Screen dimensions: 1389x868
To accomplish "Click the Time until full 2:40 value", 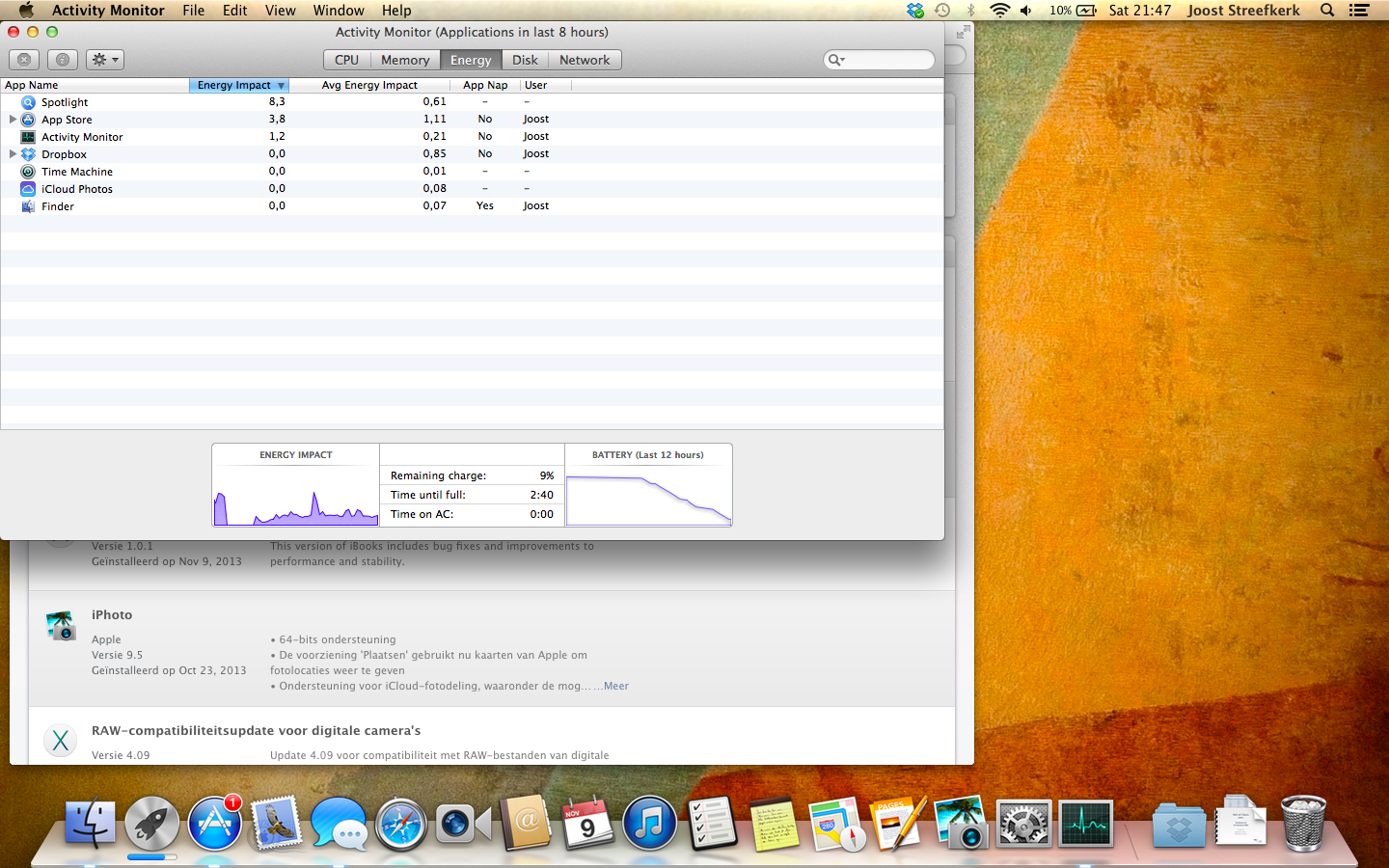I will click(x=541, y=495).
